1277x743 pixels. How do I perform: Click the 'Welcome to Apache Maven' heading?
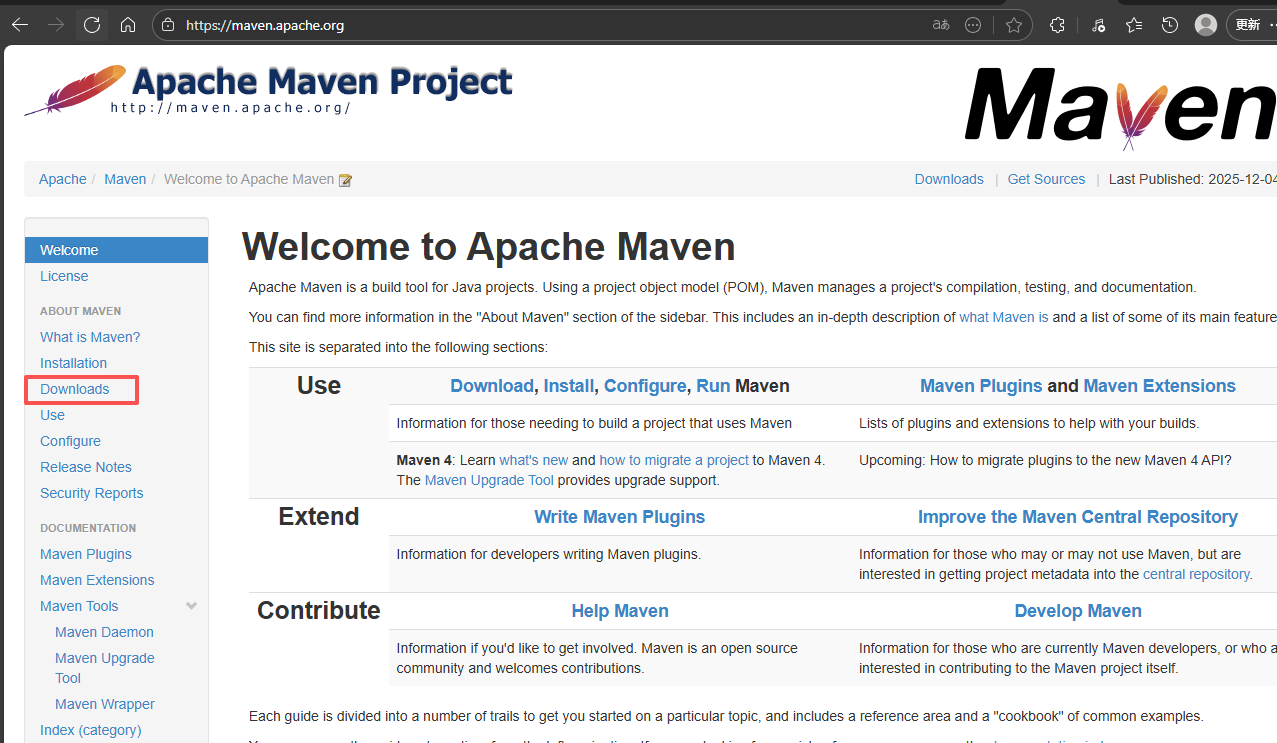[489, 247]
